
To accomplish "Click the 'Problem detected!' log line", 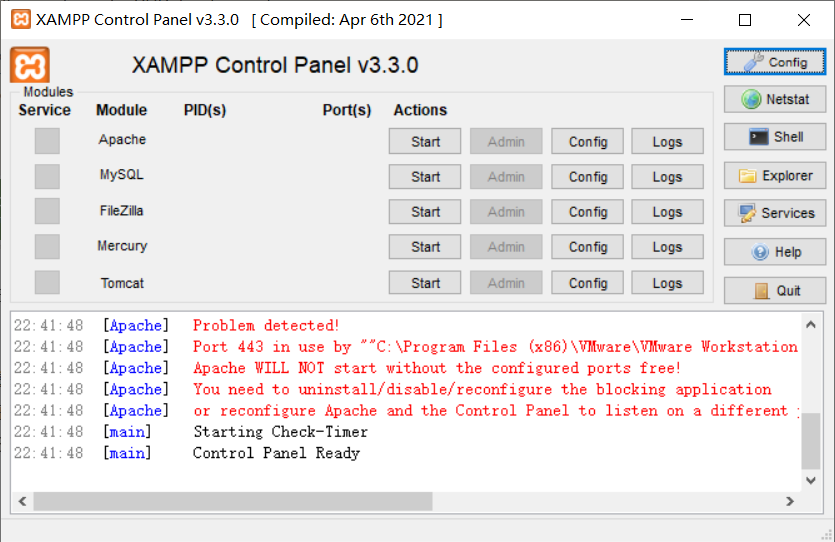I will [x=266, y=325].
